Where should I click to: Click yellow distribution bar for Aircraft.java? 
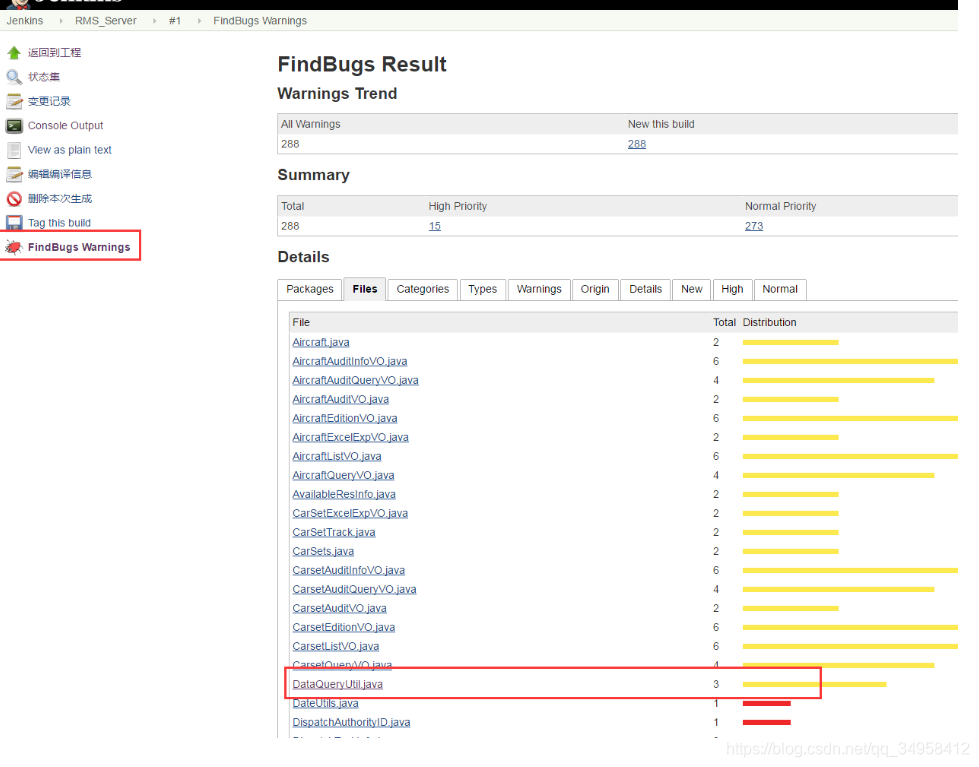pos(790,342)
